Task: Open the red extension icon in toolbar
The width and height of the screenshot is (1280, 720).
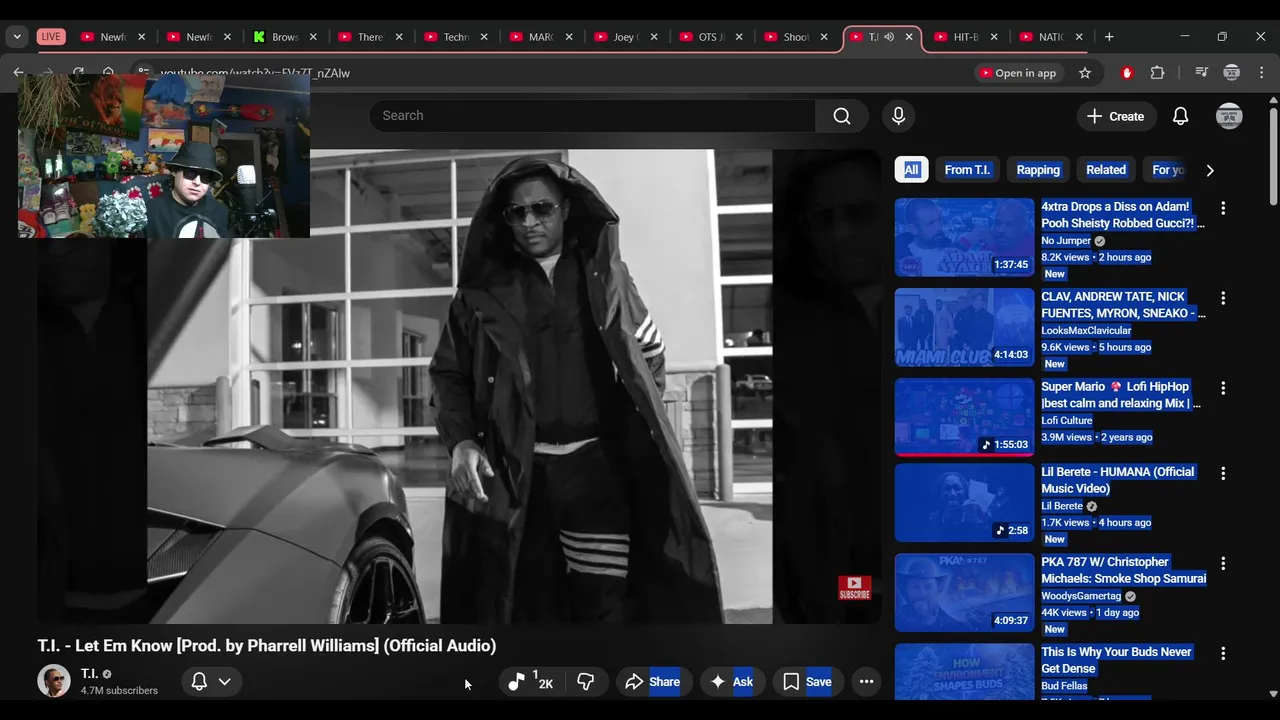Action: coord(1127,73)
